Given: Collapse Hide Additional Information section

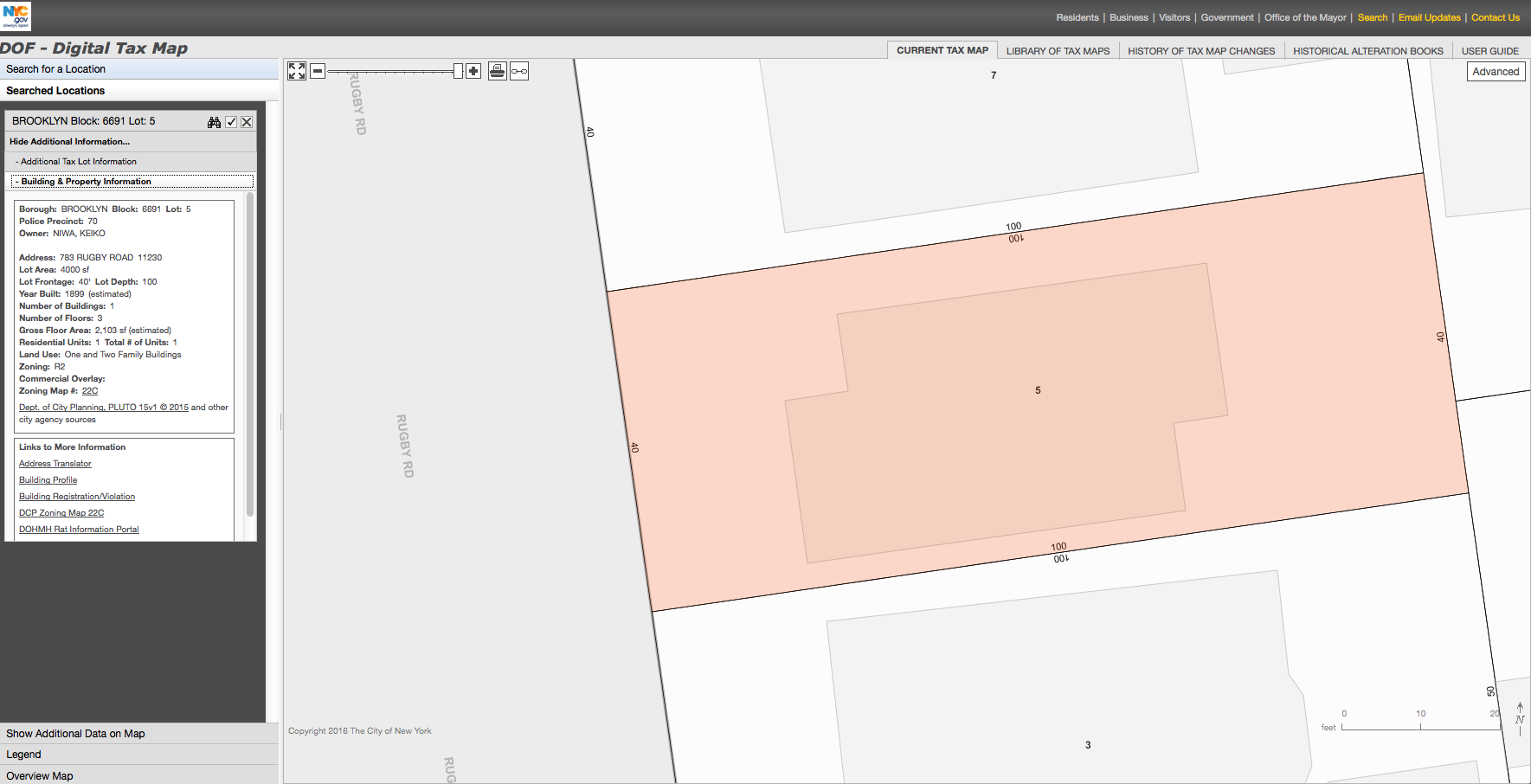Looking at the screenshot, I should (69, 142).
